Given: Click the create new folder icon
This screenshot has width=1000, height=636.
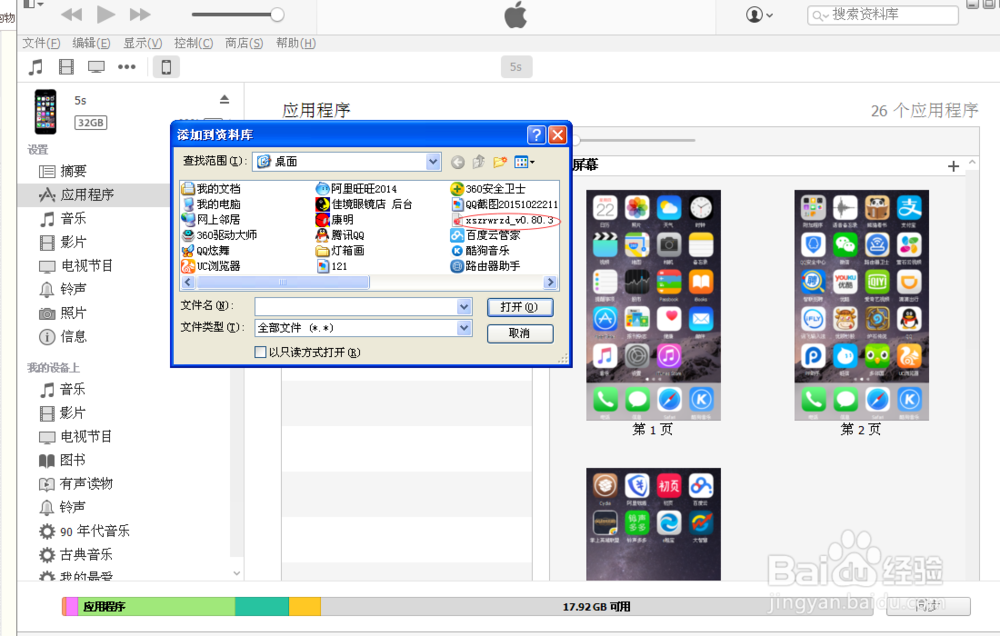Looking at the screenshot, I should 500,162.
